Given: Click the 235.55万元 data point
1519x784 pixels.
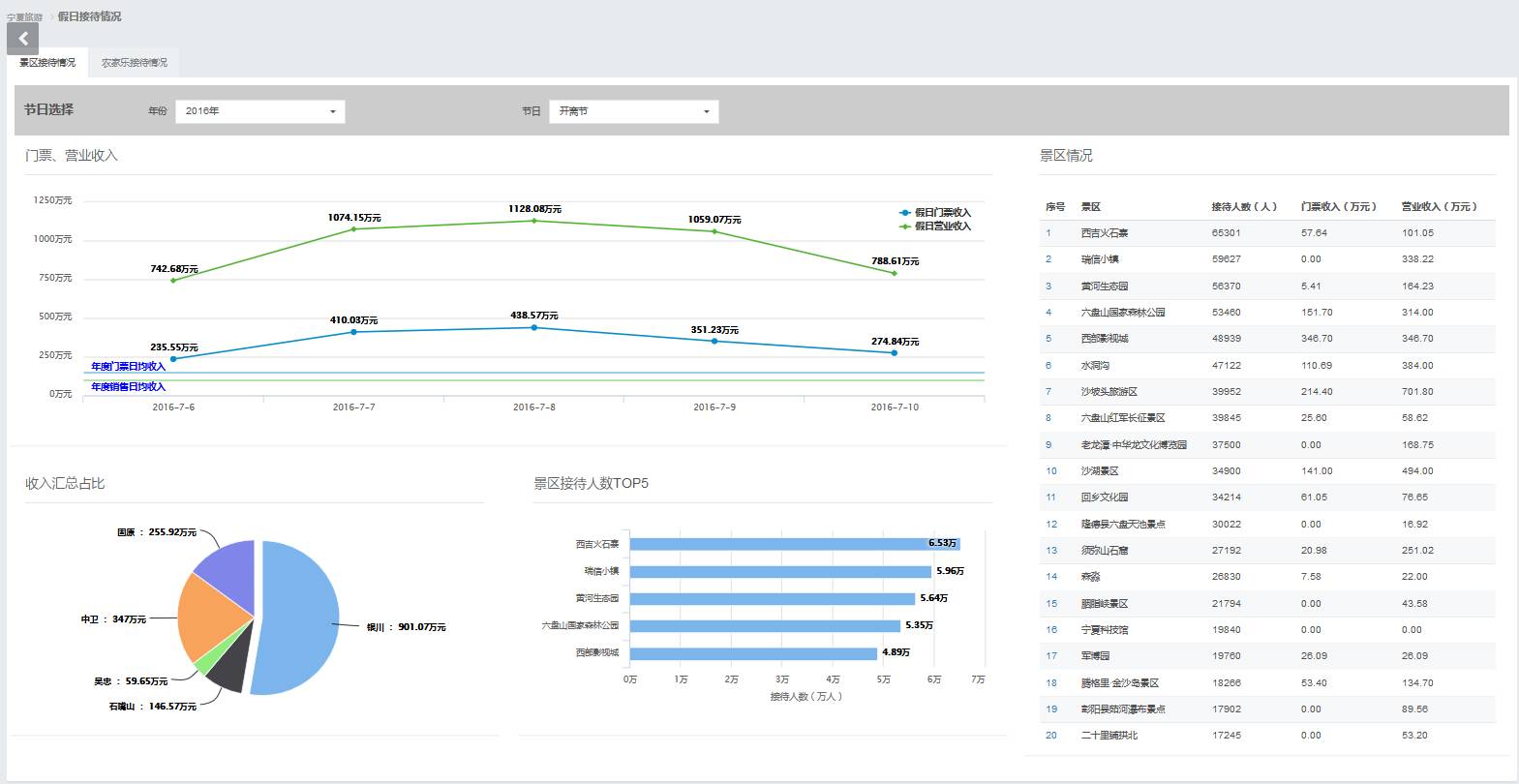Looking at the screenshot, I should (173, 359).
